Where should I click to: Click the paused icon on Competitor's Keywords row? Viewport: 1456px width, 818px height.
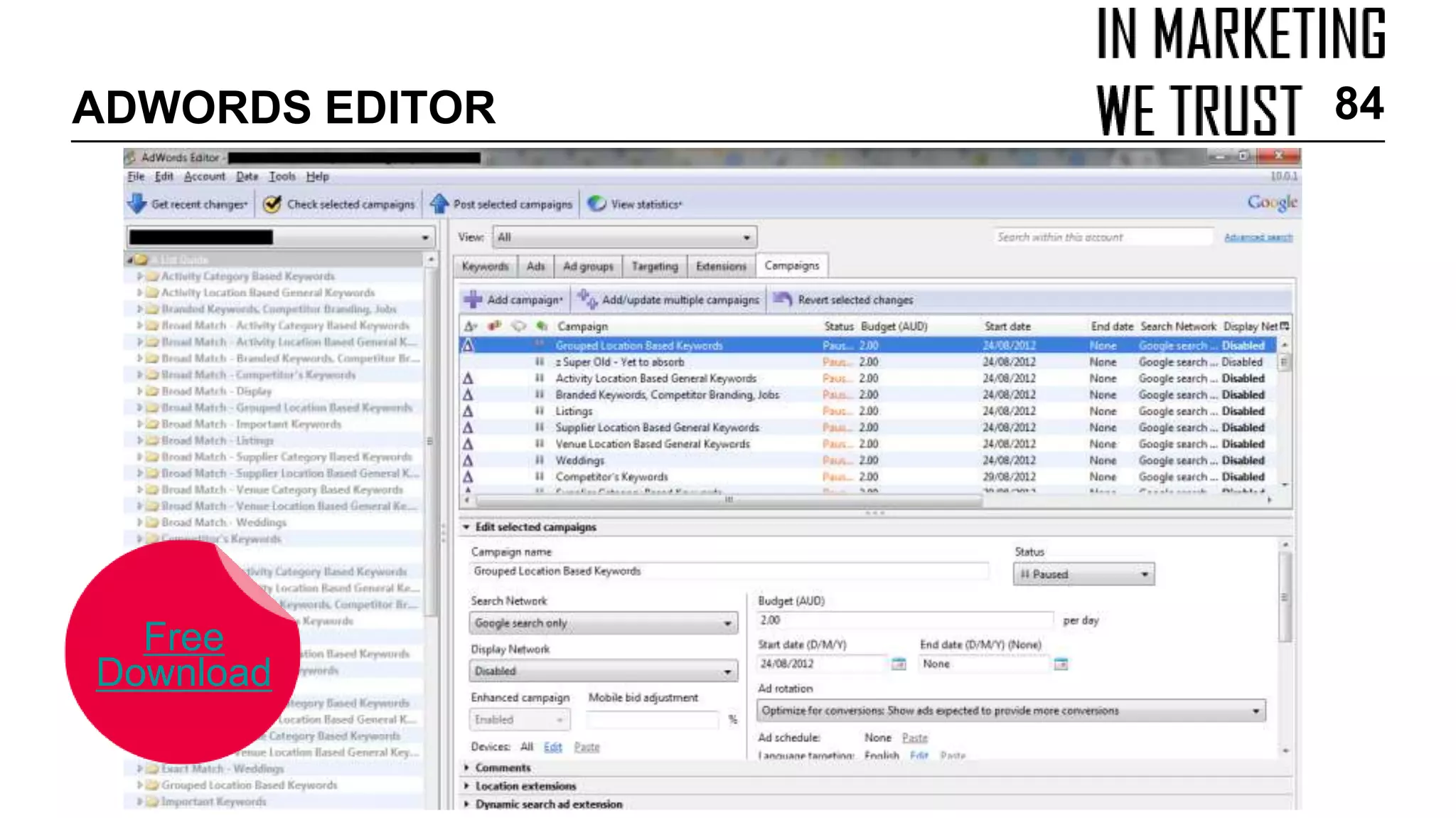click(540, 477)
